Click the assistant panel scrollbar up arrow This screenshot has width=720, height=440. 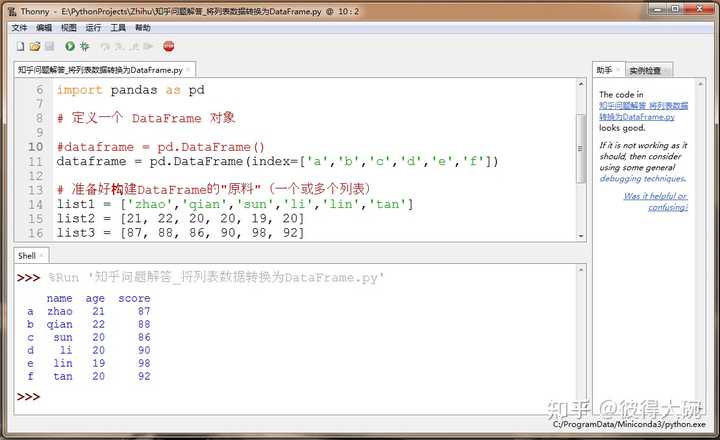pyautogui.click(x=701, y=84)
